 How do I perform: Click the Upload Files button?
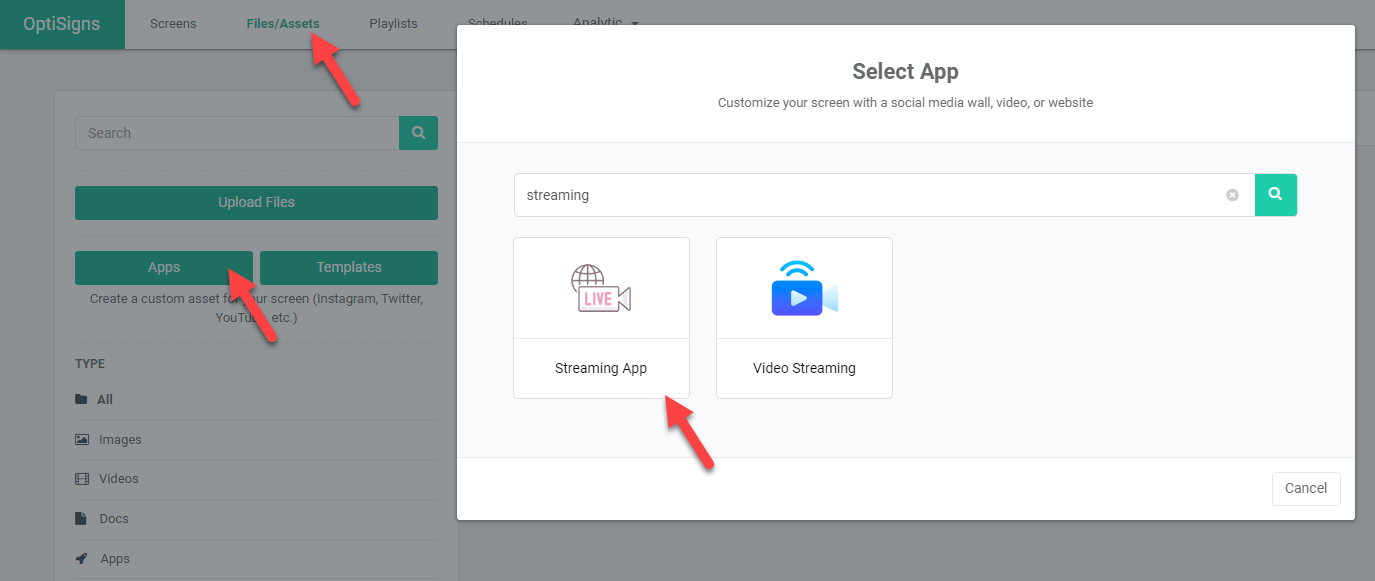tap(256, 202)
